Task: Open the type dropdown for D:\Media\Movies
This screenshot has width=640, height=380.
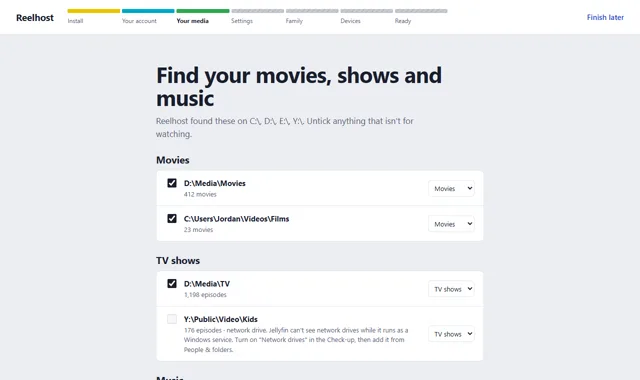Action: tap(451, 189)
